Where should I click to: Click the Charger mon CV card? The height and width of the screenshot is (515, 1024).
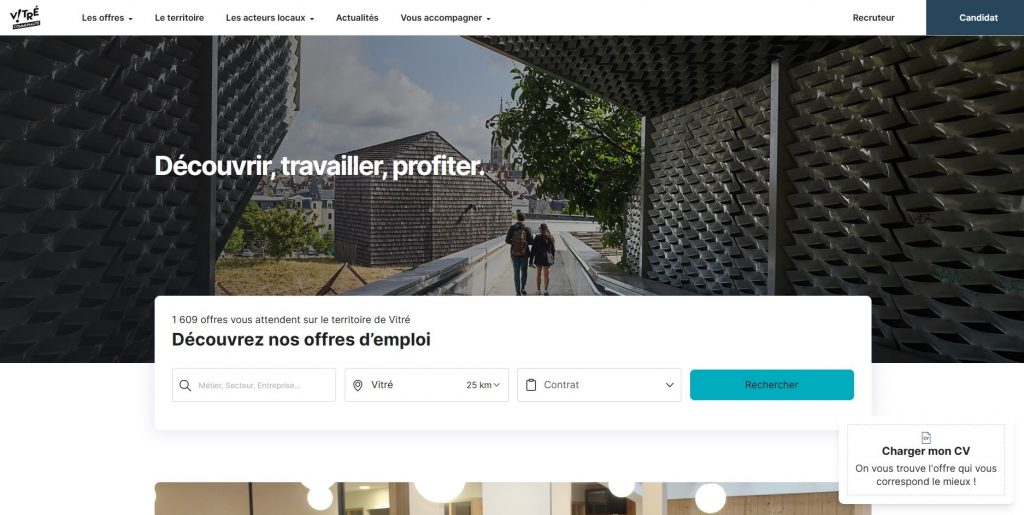(925, 460)
